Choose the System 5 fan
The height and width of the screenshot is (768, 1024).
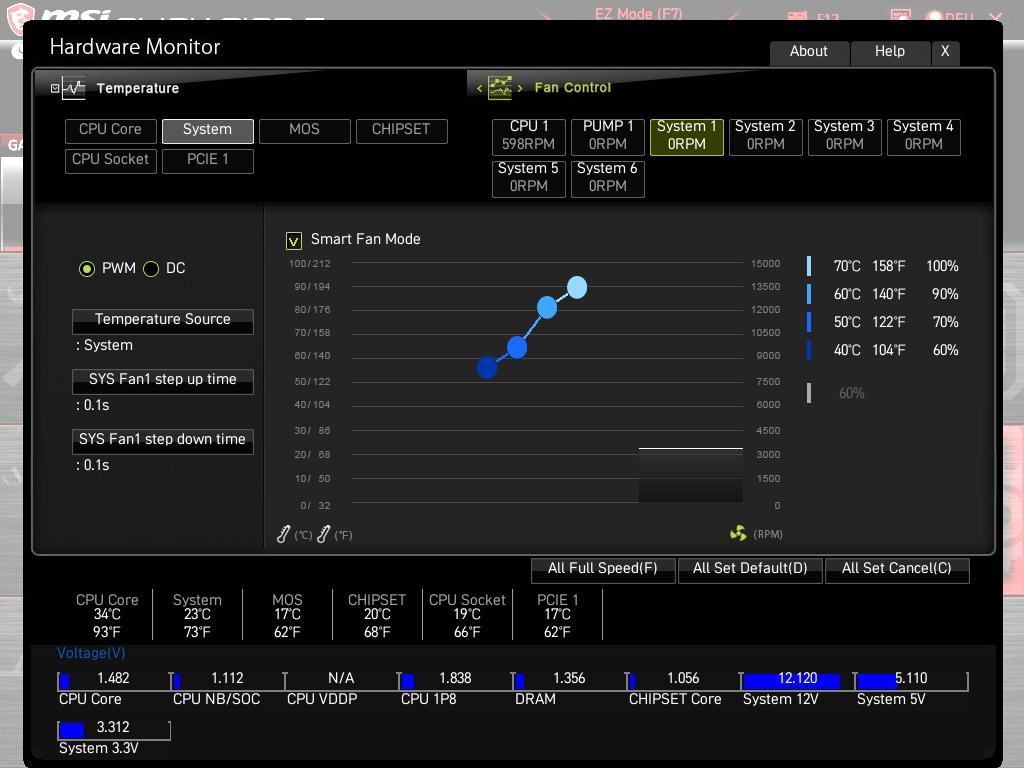[x=529, y=178]
